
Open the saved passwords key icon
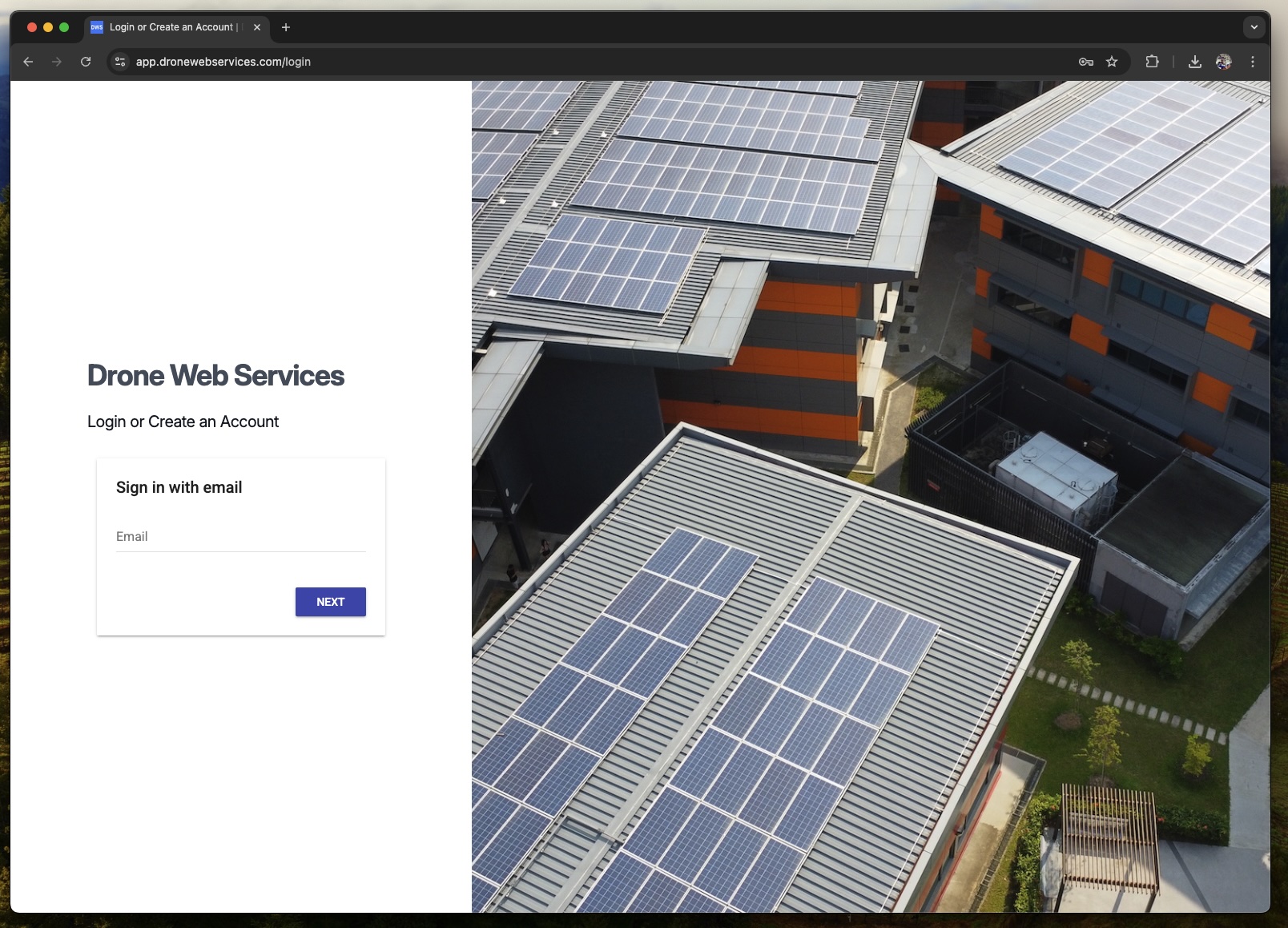[x=1085, y=62]
